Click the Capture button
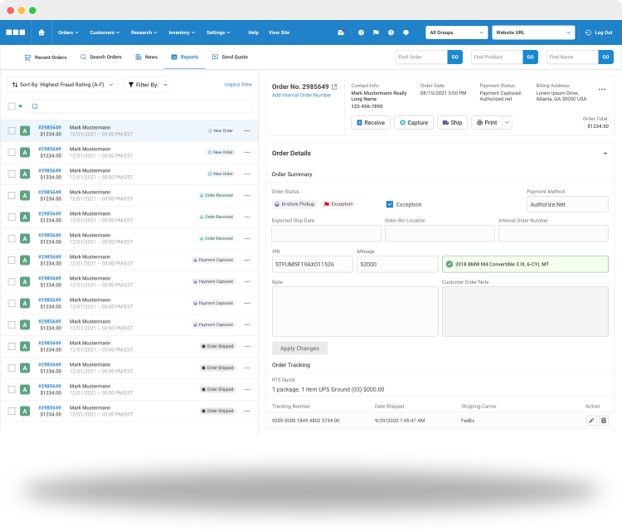The height and width of the screenshot is (531, 622). pos(414,123)
